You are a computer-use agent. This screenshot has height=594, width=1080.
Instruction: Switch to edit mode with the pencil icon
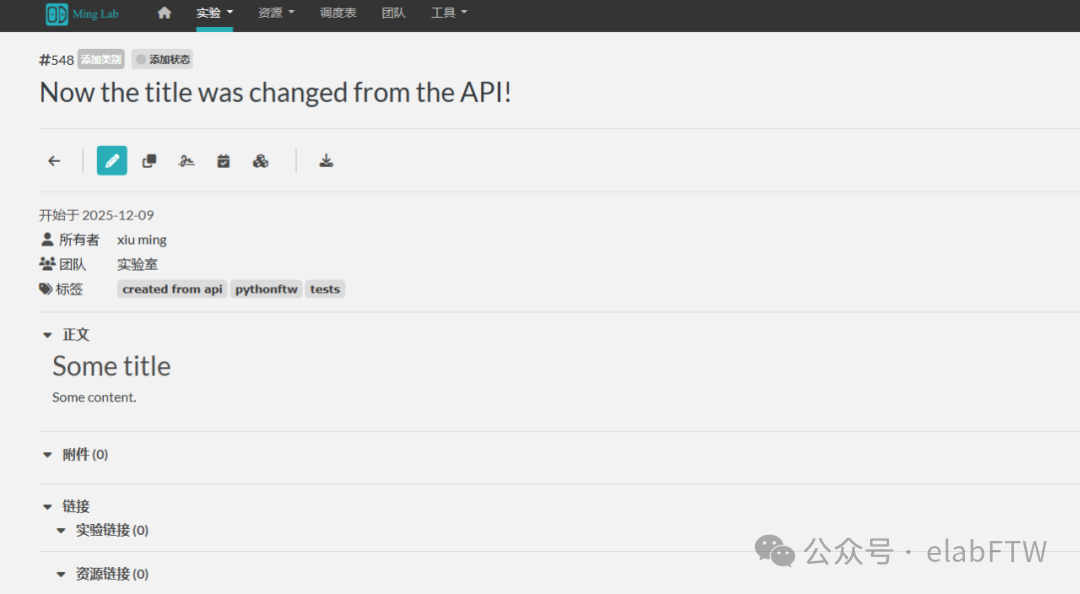pyautogui.click(x=111, y=160)
